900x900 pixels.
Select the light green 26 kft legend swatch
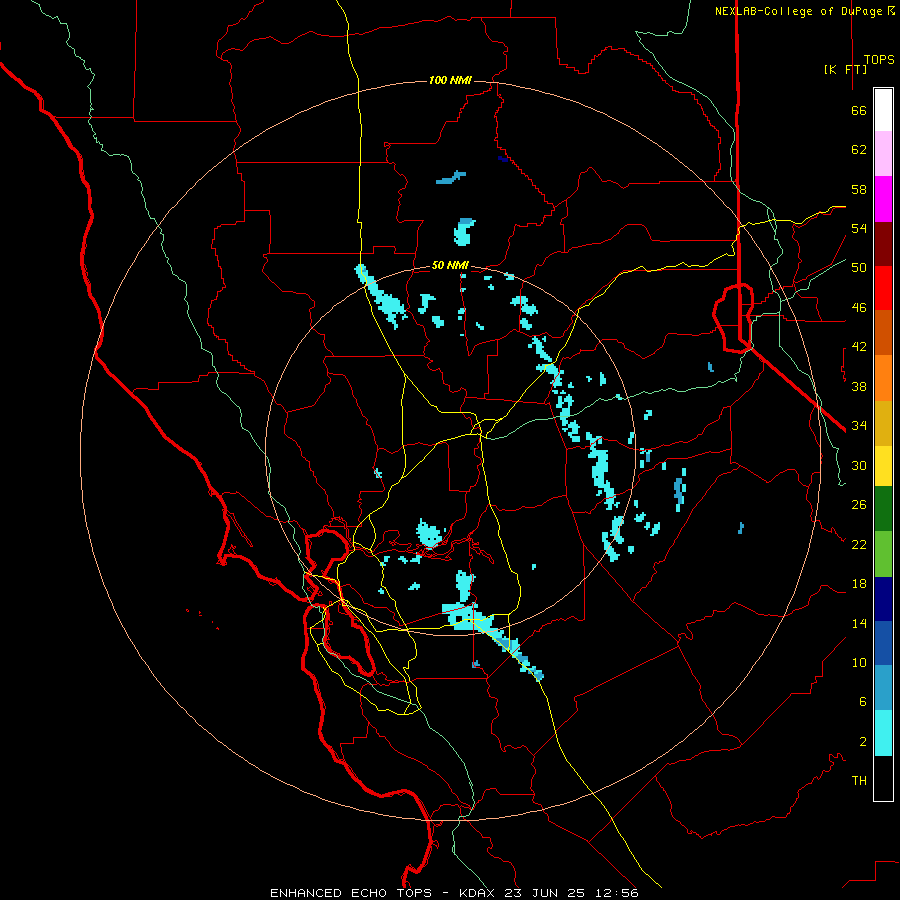pyautogui.click(x=883, y=554)
